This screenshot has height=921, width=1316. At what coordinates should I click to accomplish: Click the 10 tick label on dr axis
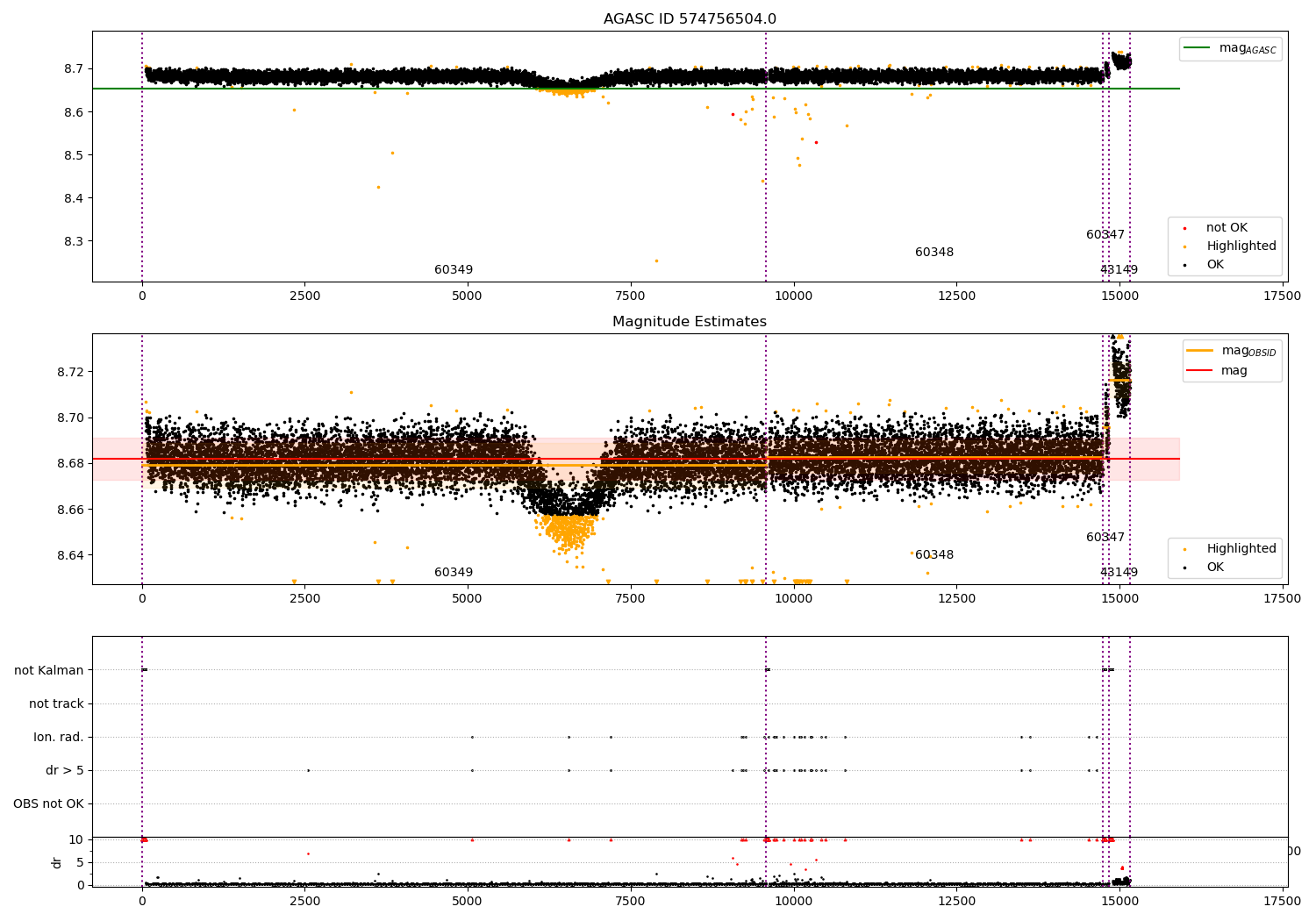pyautogui.click(x=76, y=839)
